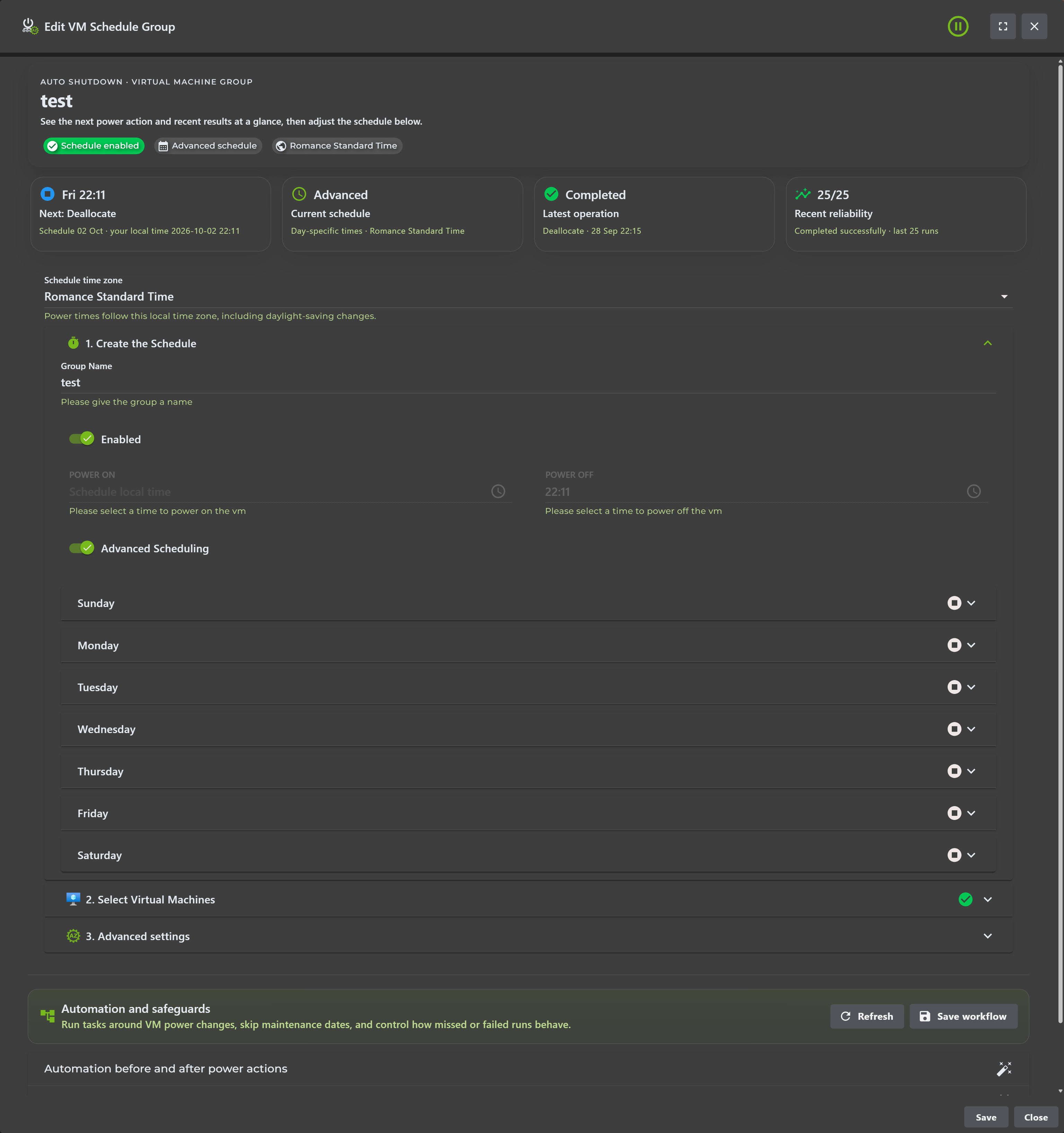Screen dimensions: 1064x1133
Task: Toggle the Advanced Scheduling switch
Action: coord(81,548)
